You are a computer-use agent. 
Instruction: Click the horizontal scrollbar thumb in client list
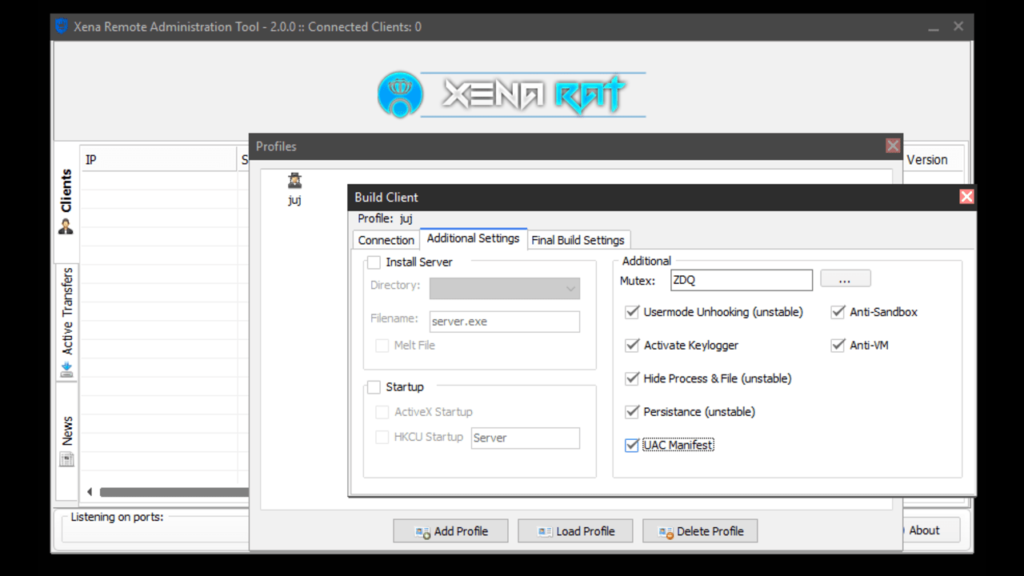point(174,492)
